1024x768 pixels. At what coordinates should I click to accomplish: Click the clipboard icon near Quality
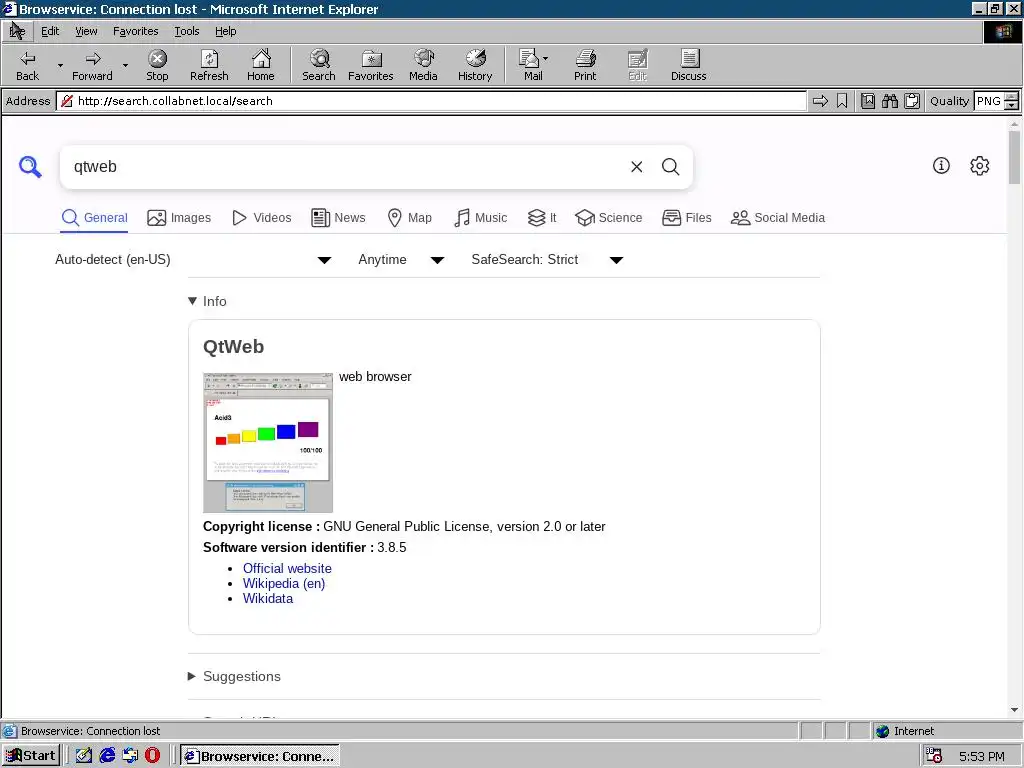click(912, 101)
